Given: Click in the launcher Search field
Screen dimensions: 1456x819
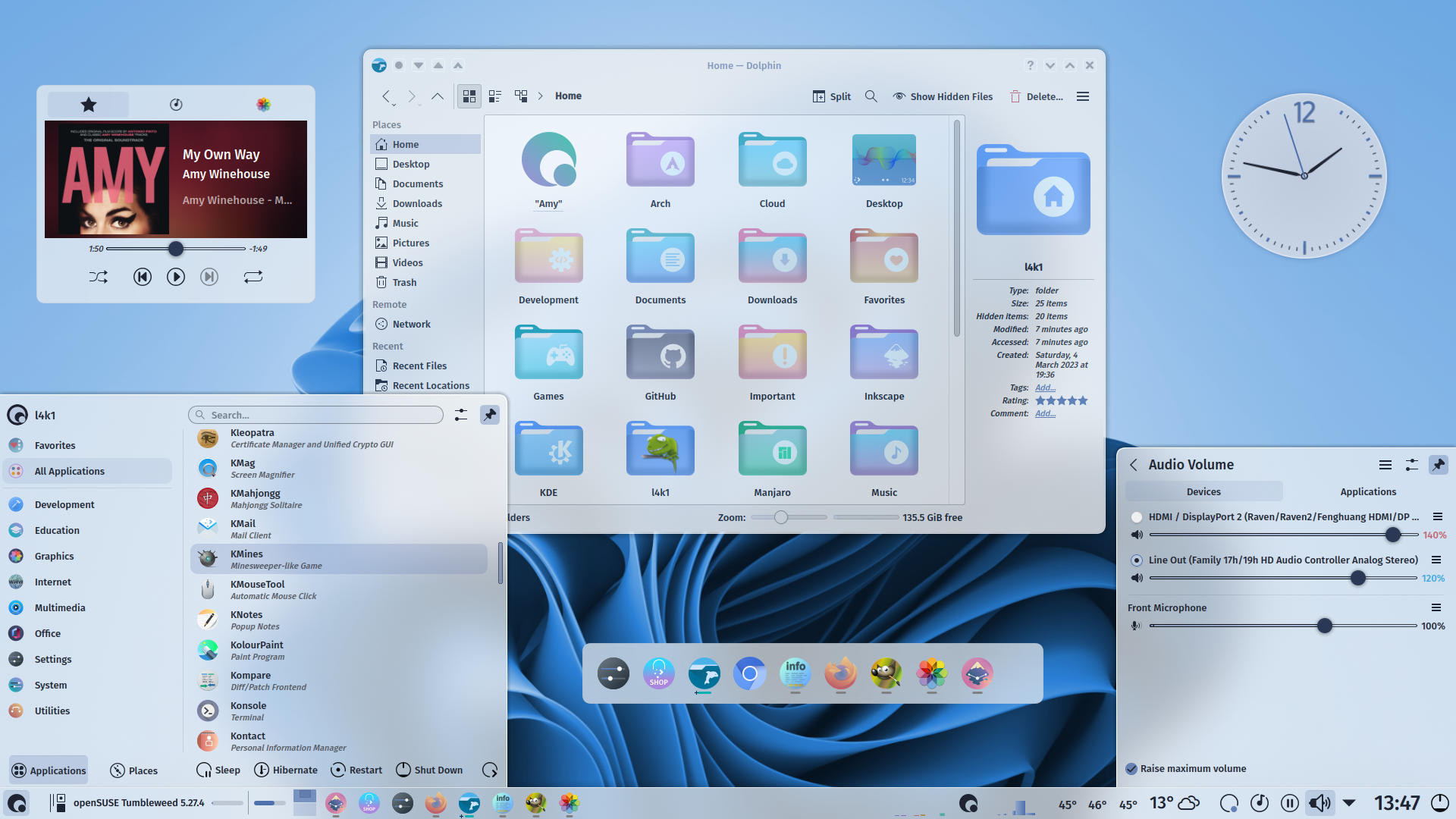Looking at the screenshot, I should 315,415.
